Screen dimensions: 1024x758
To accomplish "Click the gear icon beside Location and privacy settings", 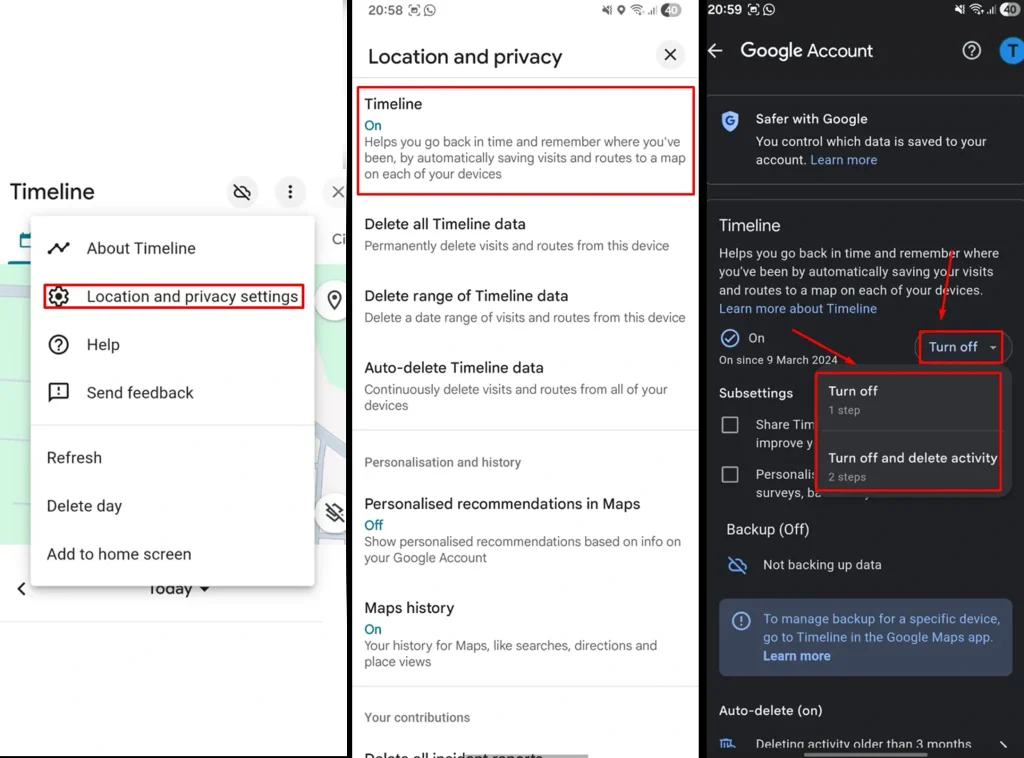I will [x=59, y=296].
